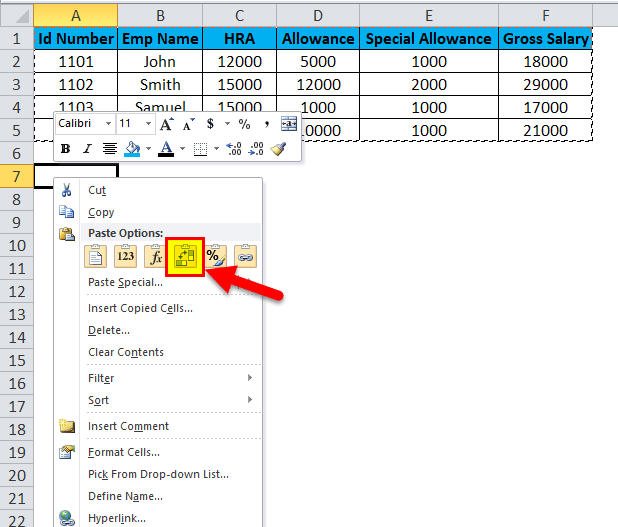This screenshot has width=618, height=527.
Task: Choose Paste Values (123) icon
Action: (x=125, y=256)
